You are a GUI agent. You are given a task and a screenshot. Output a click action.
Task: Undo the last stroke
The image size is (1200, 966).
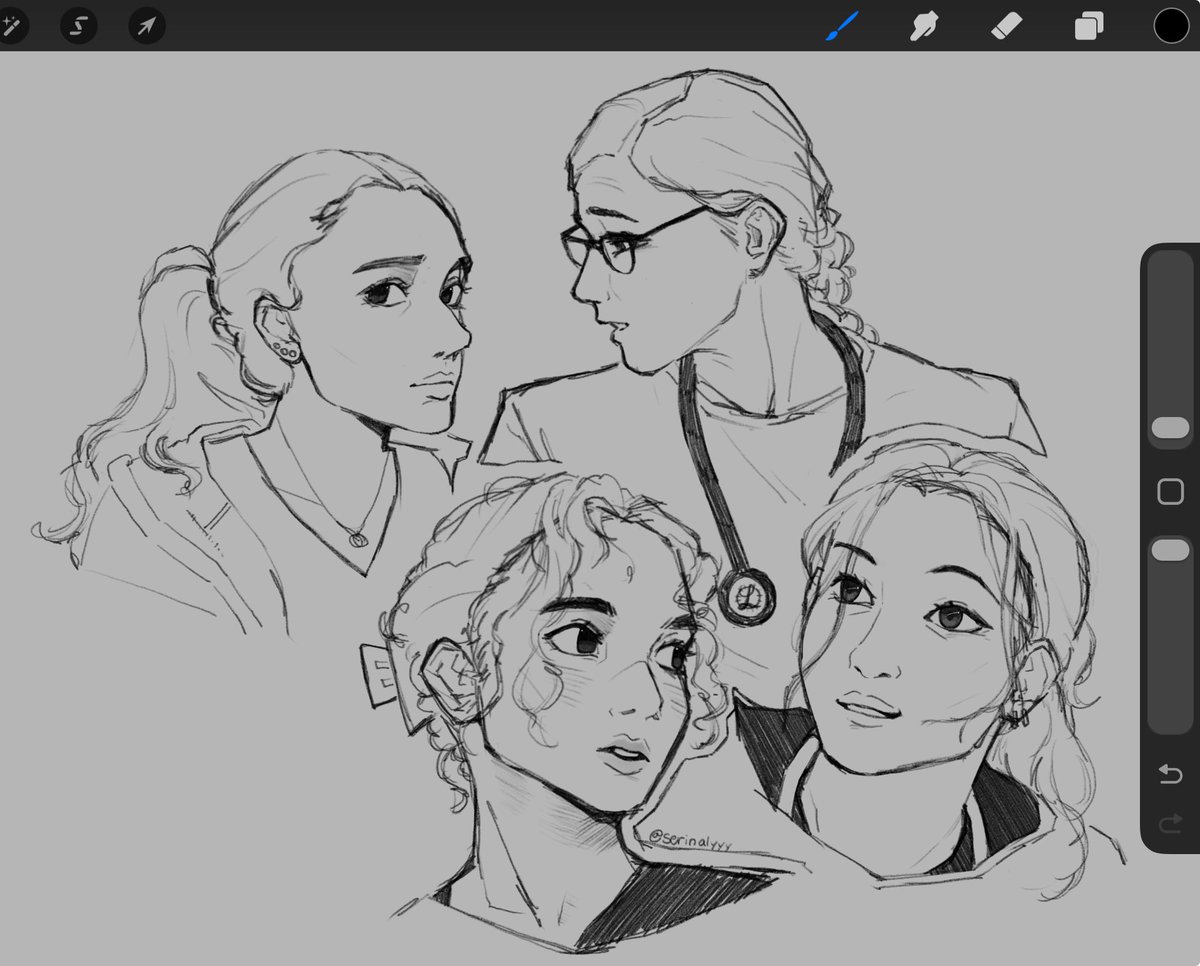coord(1170,774)
